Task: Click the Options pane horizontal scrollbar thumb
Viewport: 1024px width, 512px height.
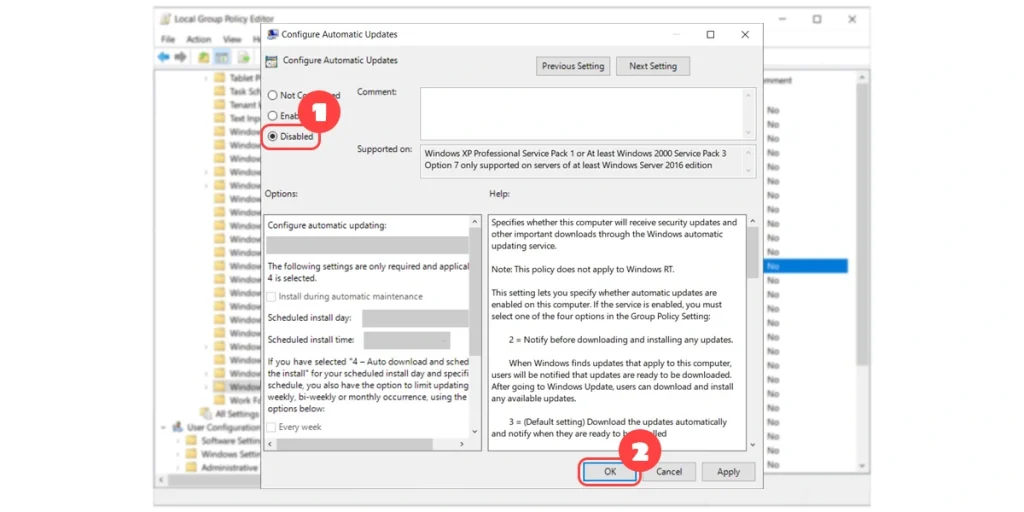Action: point(354,444)
